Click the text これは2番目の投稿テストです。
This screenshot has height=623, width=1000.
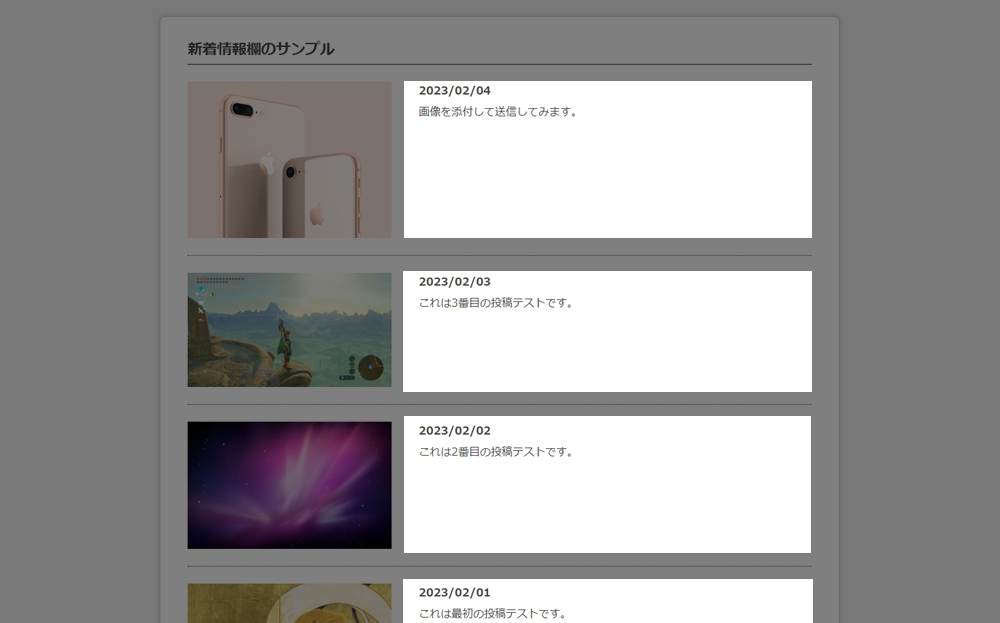click(x=496, y=452)
